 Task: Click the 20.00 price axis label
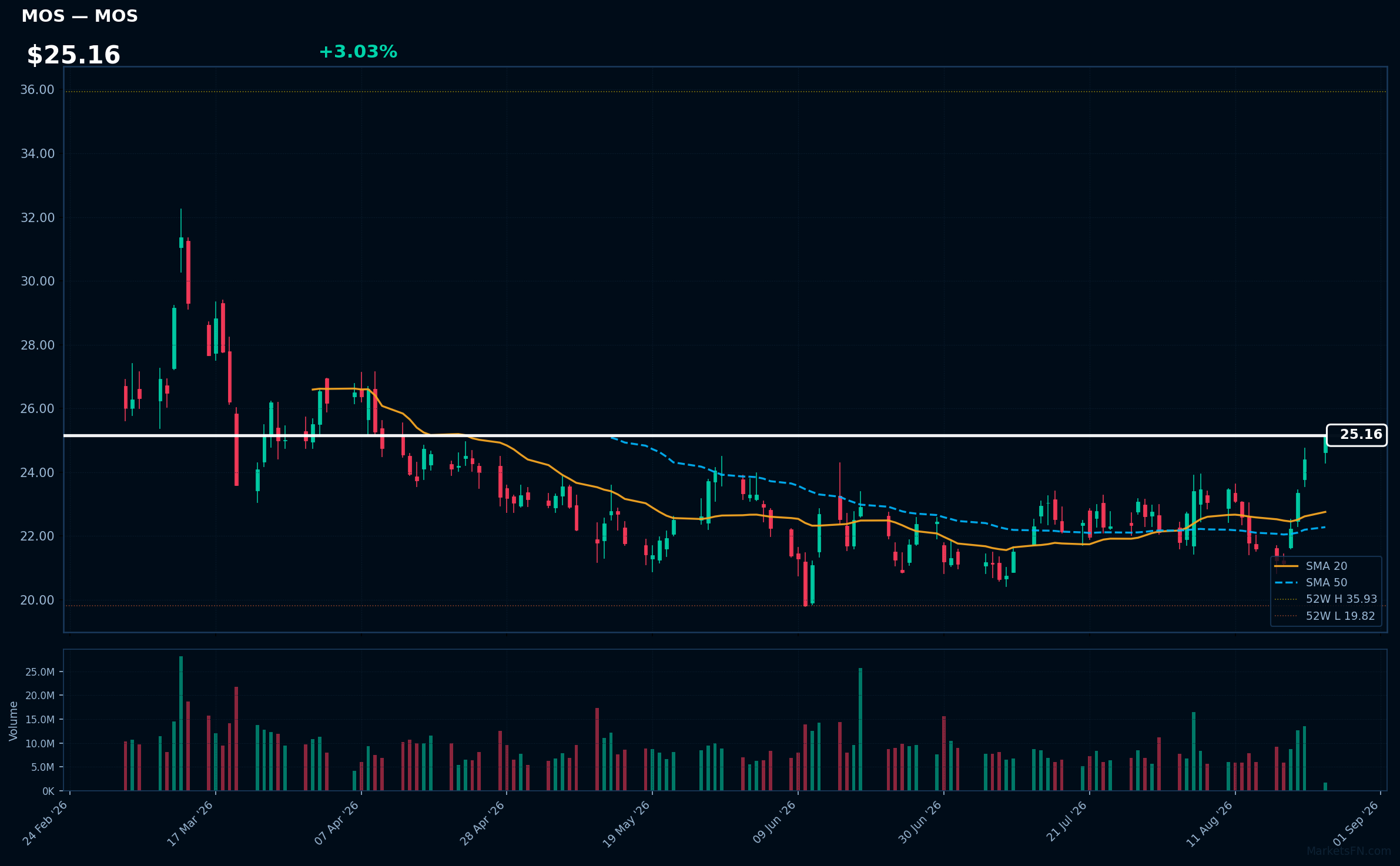coord(37,600)
